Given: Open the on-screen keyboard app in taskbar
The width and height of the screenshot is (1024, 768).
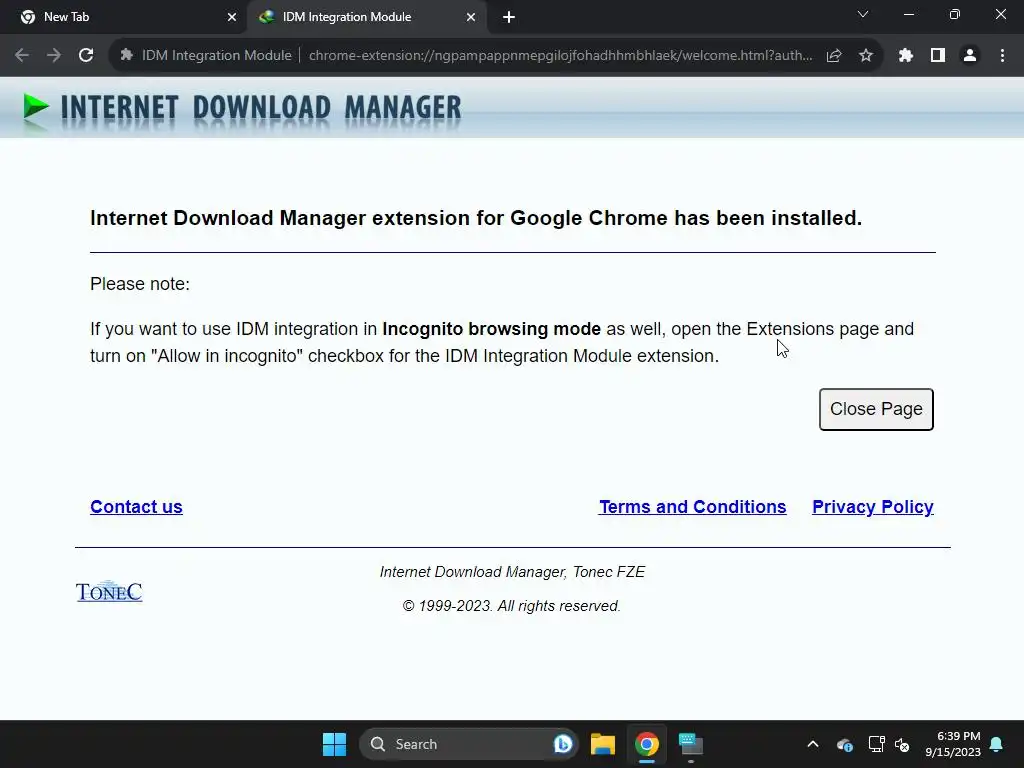Looking at the screenshot, I should click(690, 744).
